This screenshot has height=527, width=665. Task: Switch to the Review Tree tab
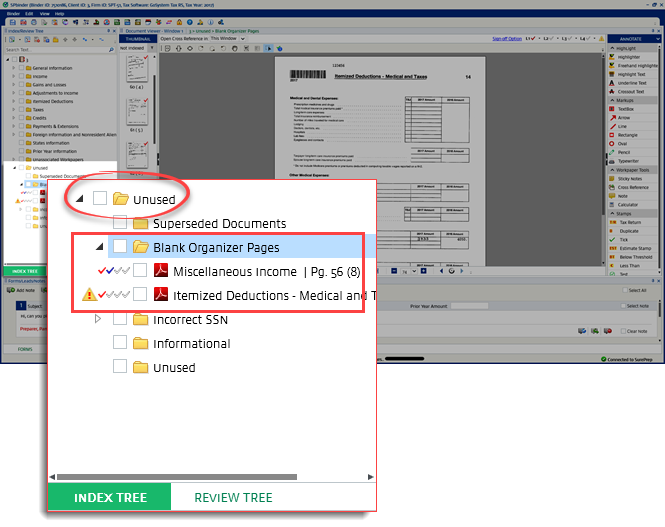[x=233, y=497]
